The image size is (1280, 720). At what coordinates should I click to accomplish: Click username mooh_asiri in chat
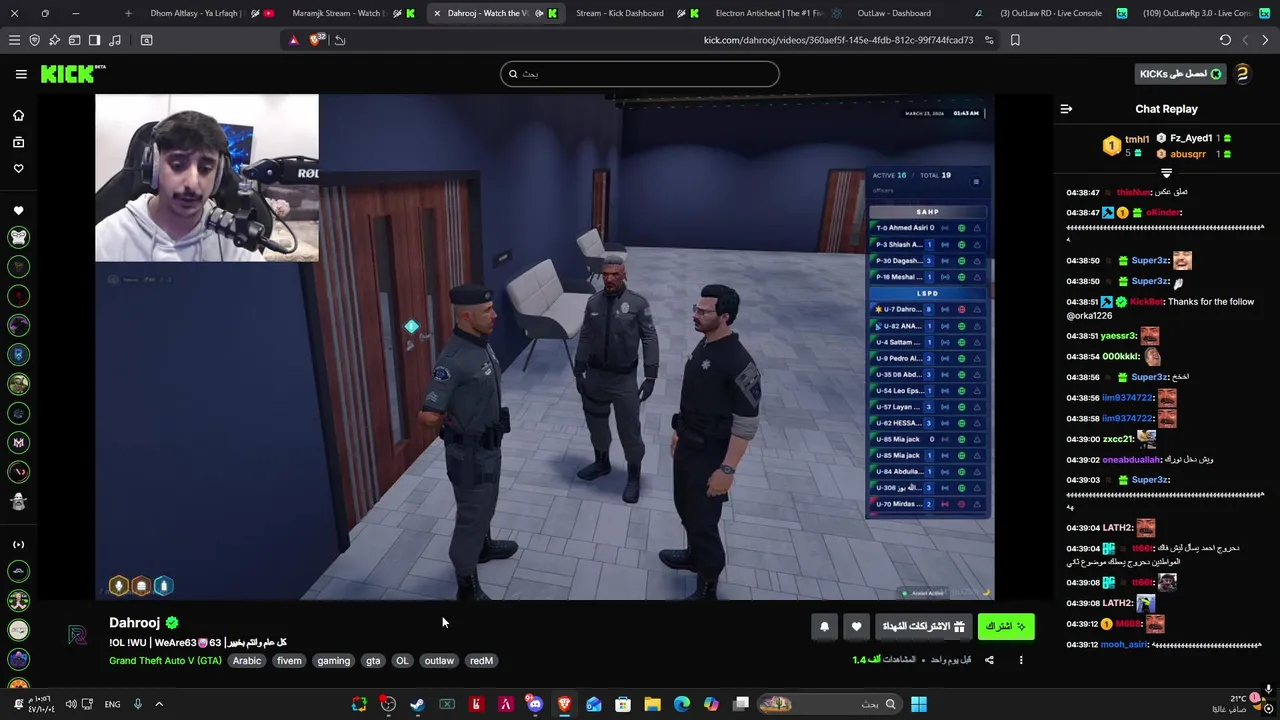[x=1124, y=645]
